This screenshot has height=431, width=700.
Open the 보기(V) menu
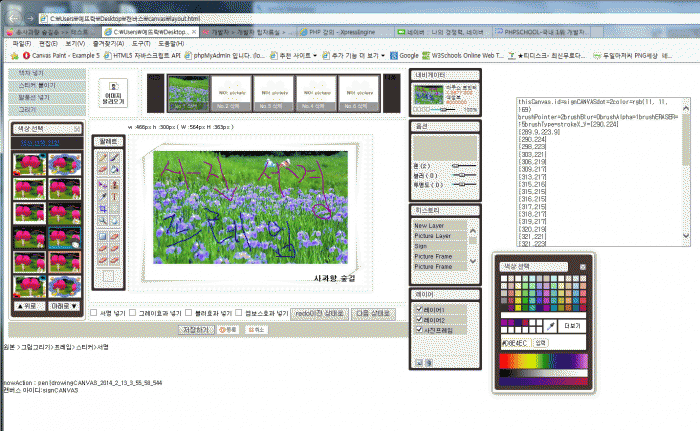[x=75, y=44]
